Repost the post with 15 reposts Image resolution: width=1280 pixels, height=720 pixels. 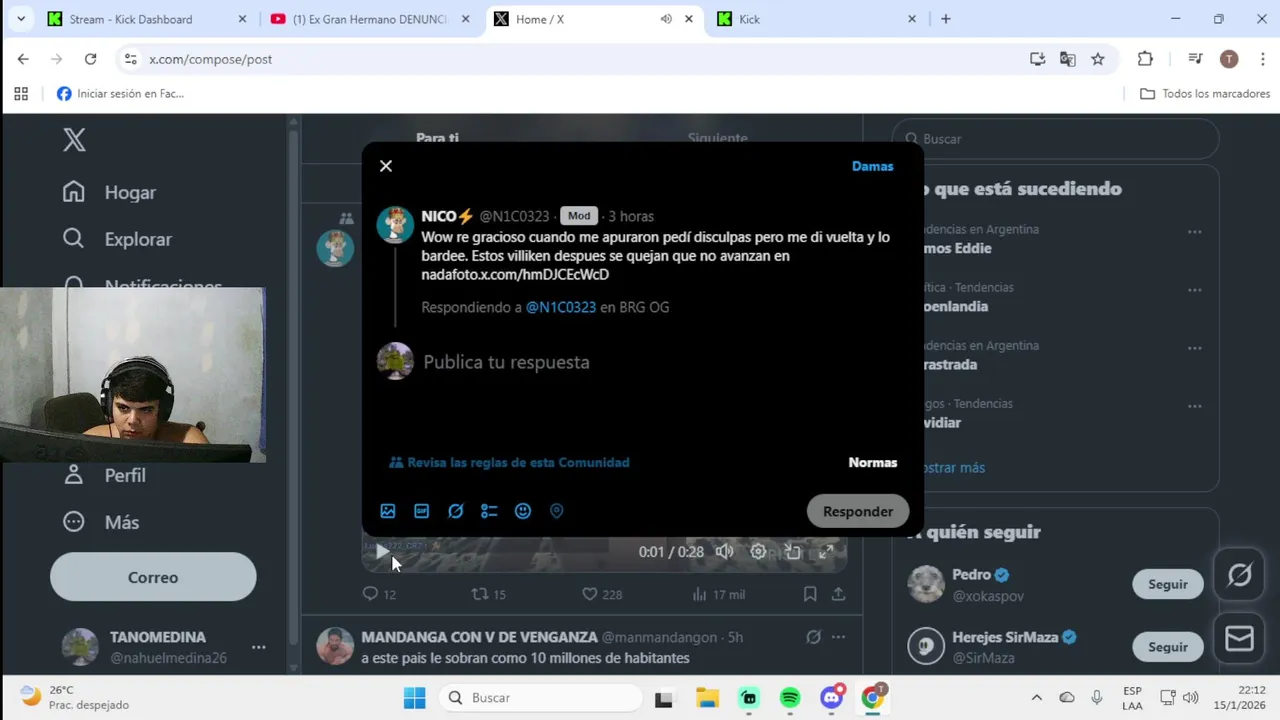pos(489,594)
